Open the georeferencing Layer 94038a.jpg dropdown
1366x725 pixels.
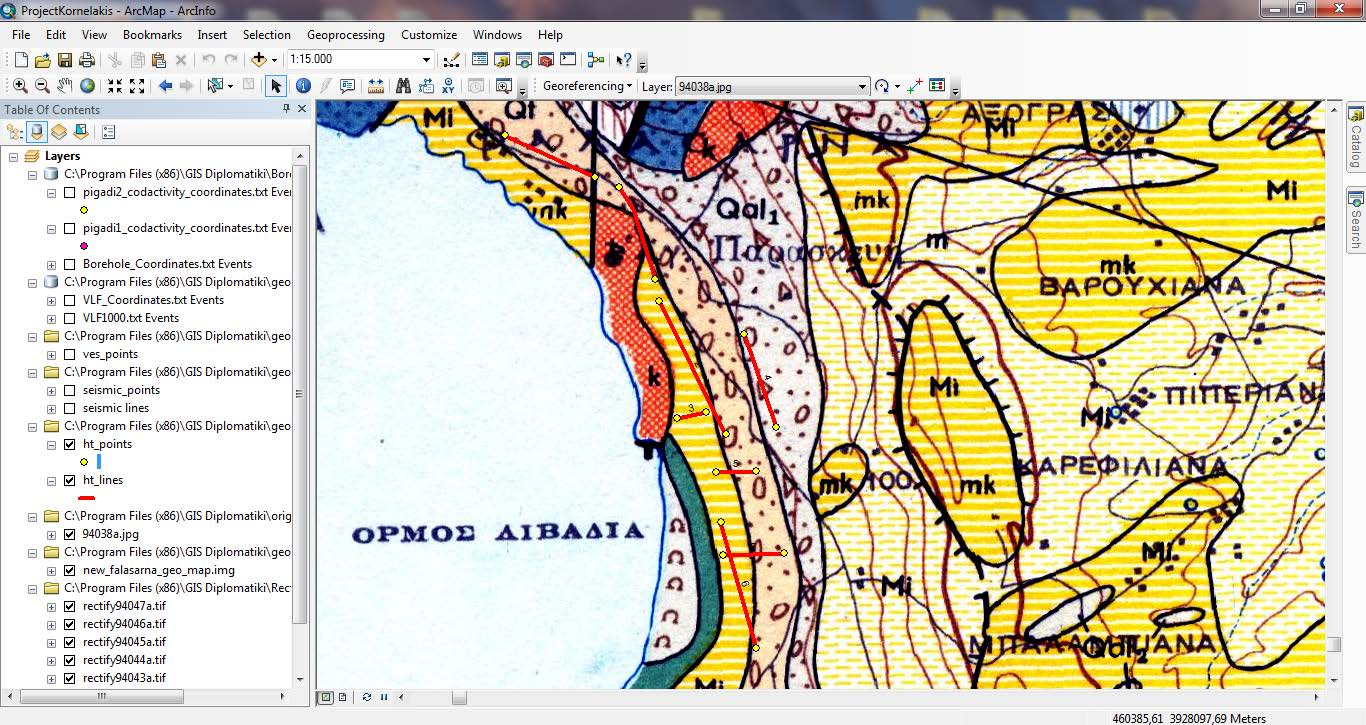coord(862,87)
